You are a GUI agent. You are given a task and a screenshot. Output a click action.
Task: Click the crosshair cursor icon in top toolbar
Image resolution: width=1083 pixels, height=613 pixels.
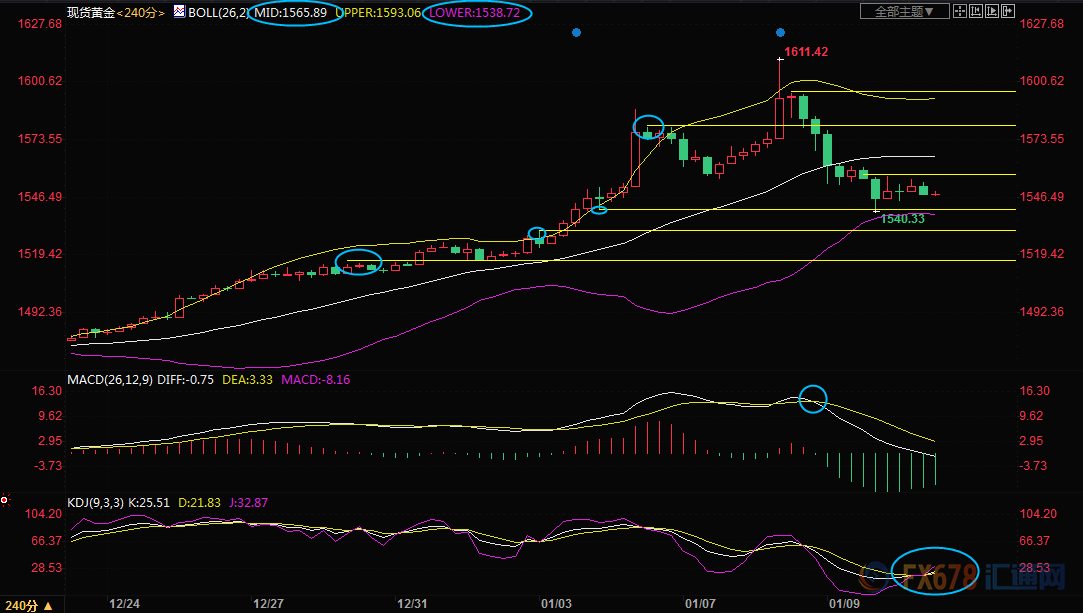[x=959, y=12]
